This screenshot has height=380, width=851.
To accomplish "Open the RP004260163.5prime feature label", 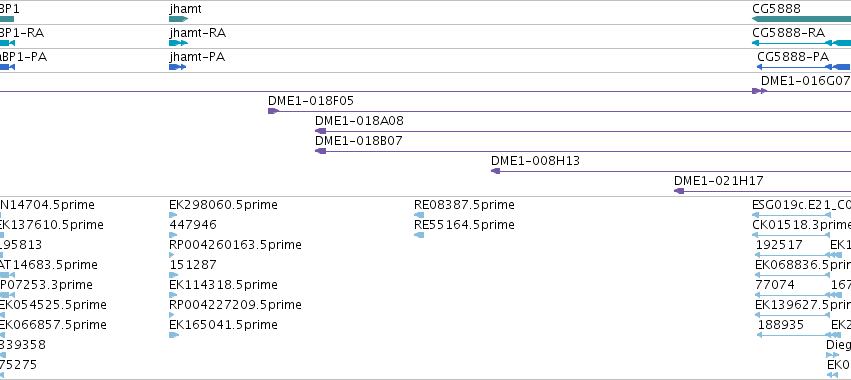I will pos(235,245).
